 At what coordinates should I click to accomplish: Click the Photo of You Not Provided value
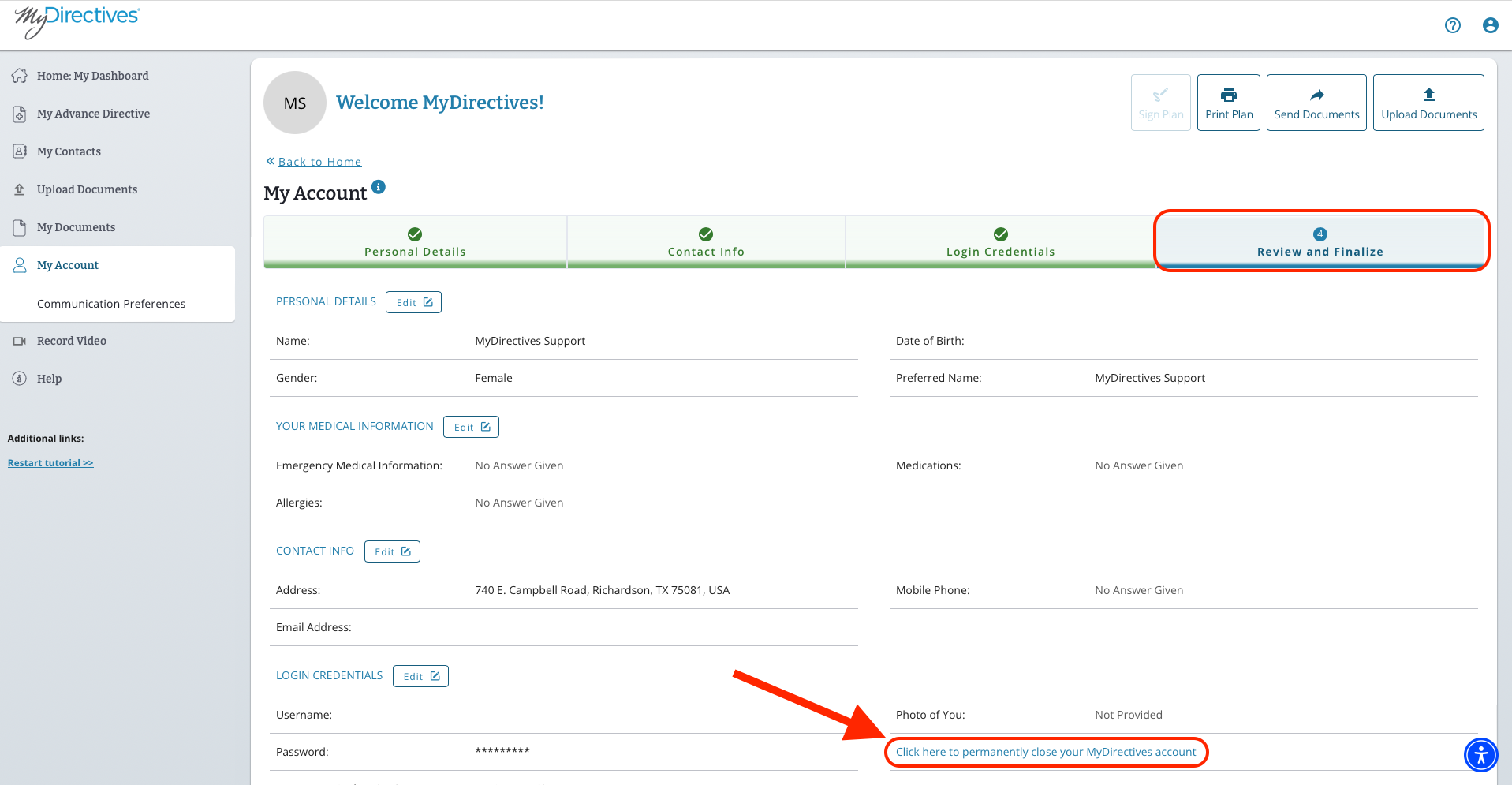tap(1129, 715)
